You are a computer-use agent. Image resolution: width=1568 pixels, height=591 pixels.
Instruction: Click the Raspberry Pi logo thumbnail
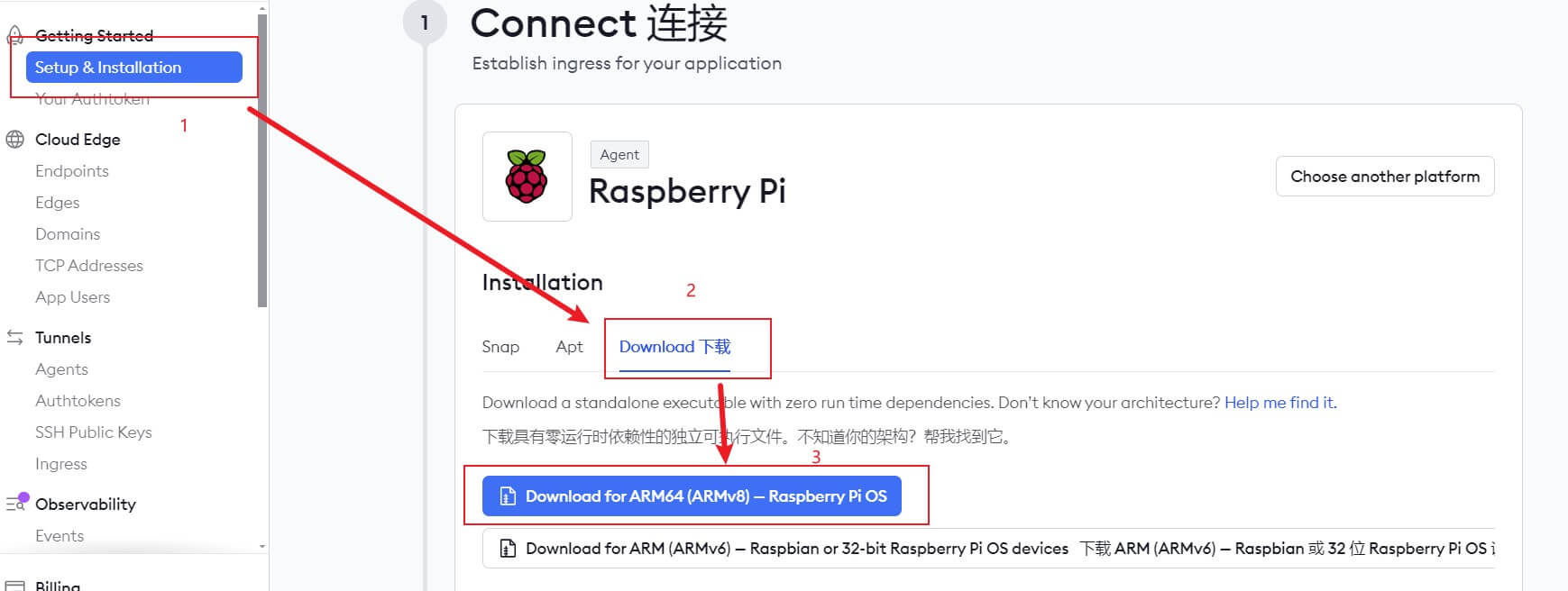pos(527,177)
